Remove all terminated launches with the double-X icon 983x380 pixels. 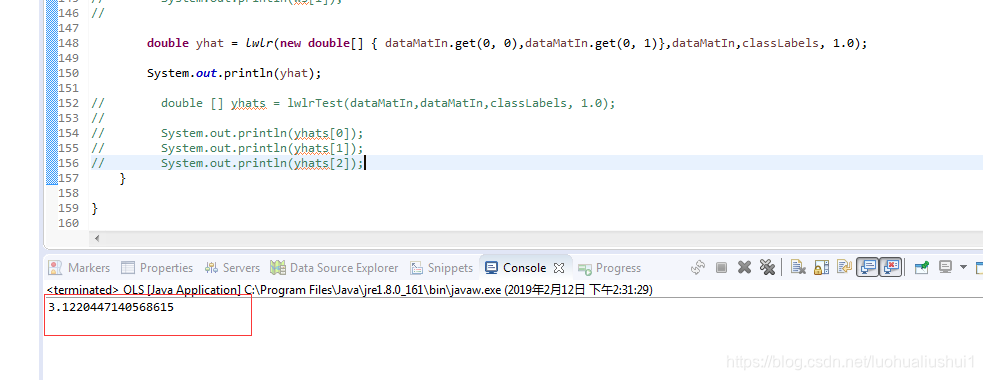767,268
